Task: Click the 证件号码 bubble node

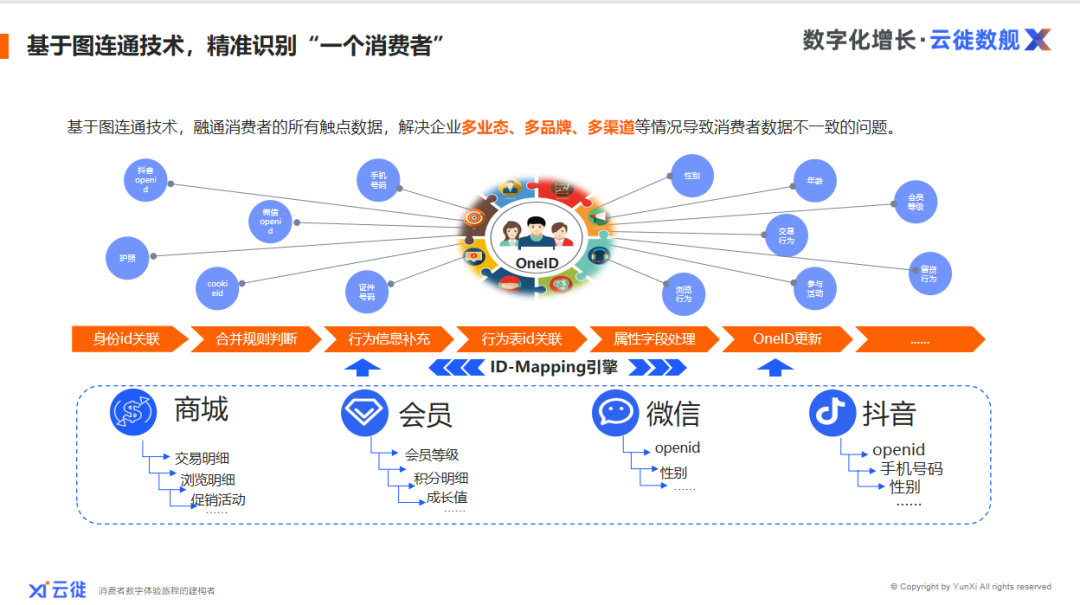Action: [x=367, y=292]
